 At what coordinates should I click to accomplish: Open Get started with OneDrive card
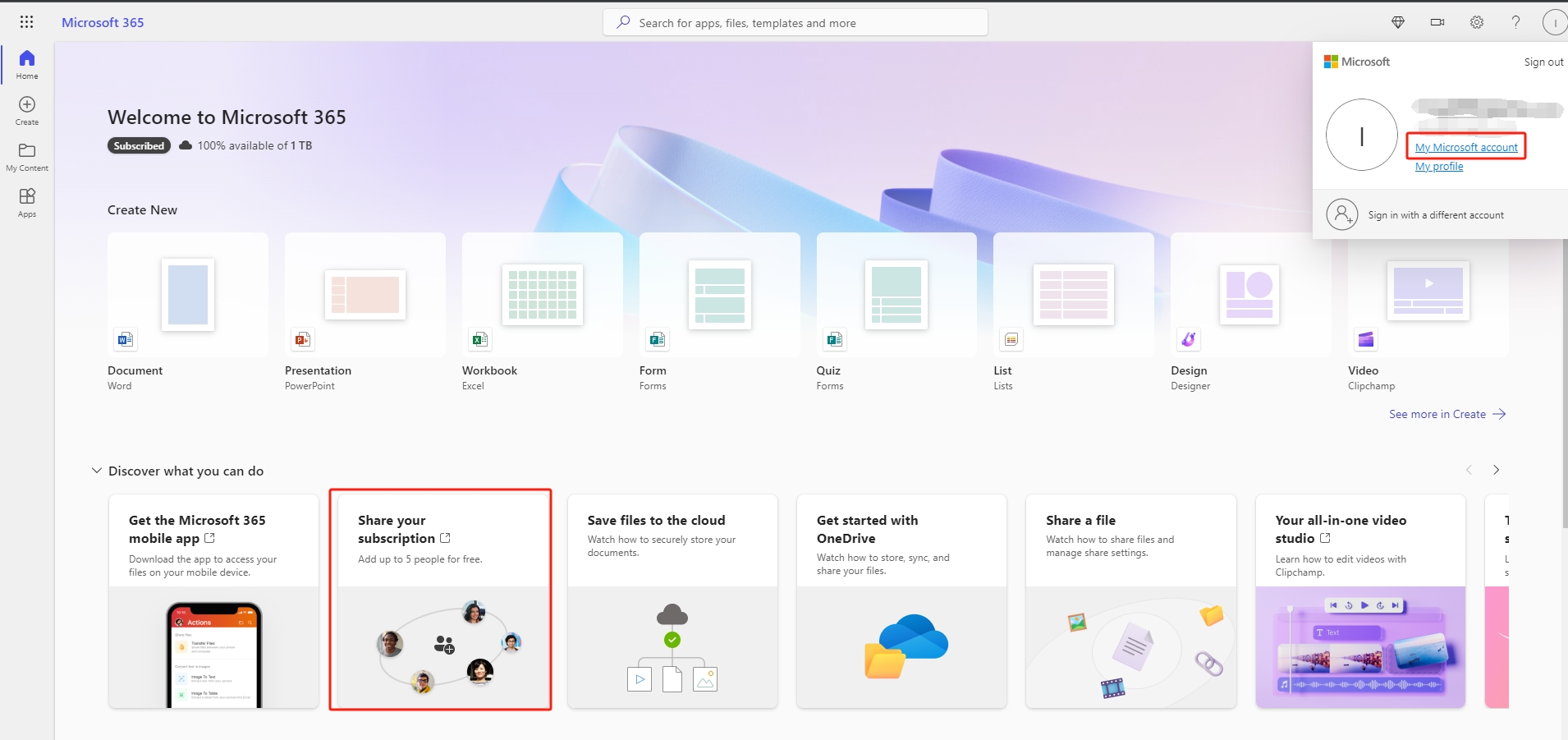point(901,601)
